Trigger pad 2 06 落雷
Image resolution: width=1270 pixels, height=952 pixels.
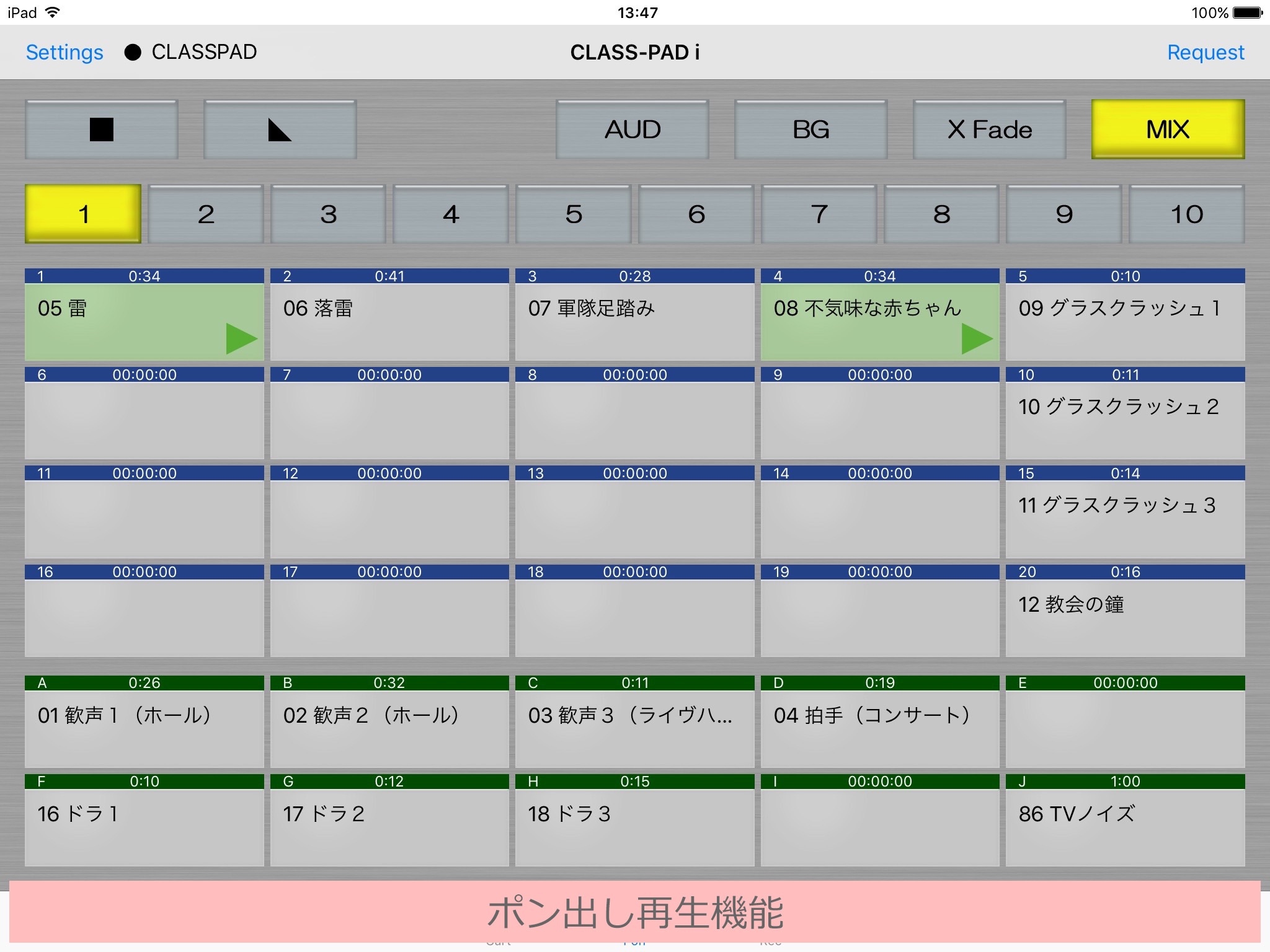[389, 314]
